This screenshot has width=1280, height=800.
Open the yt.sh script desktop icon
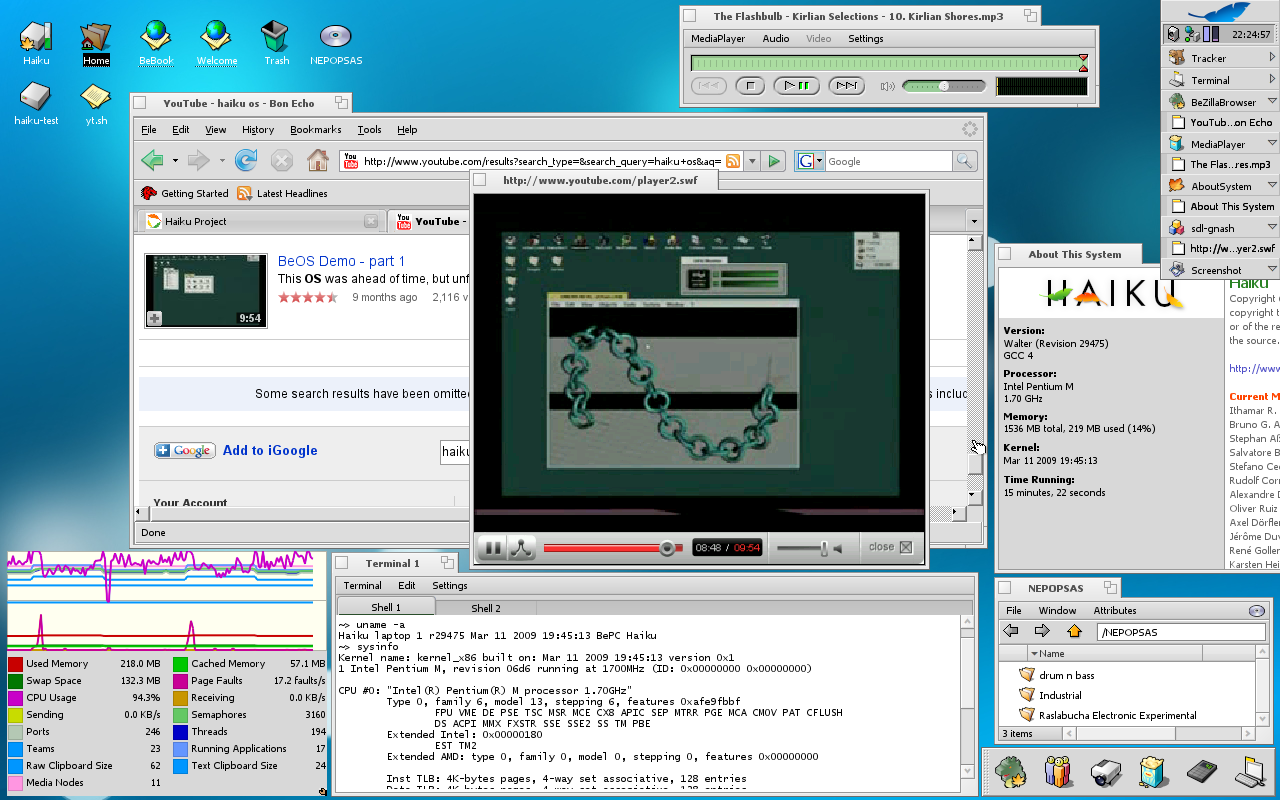click(96, 97)
